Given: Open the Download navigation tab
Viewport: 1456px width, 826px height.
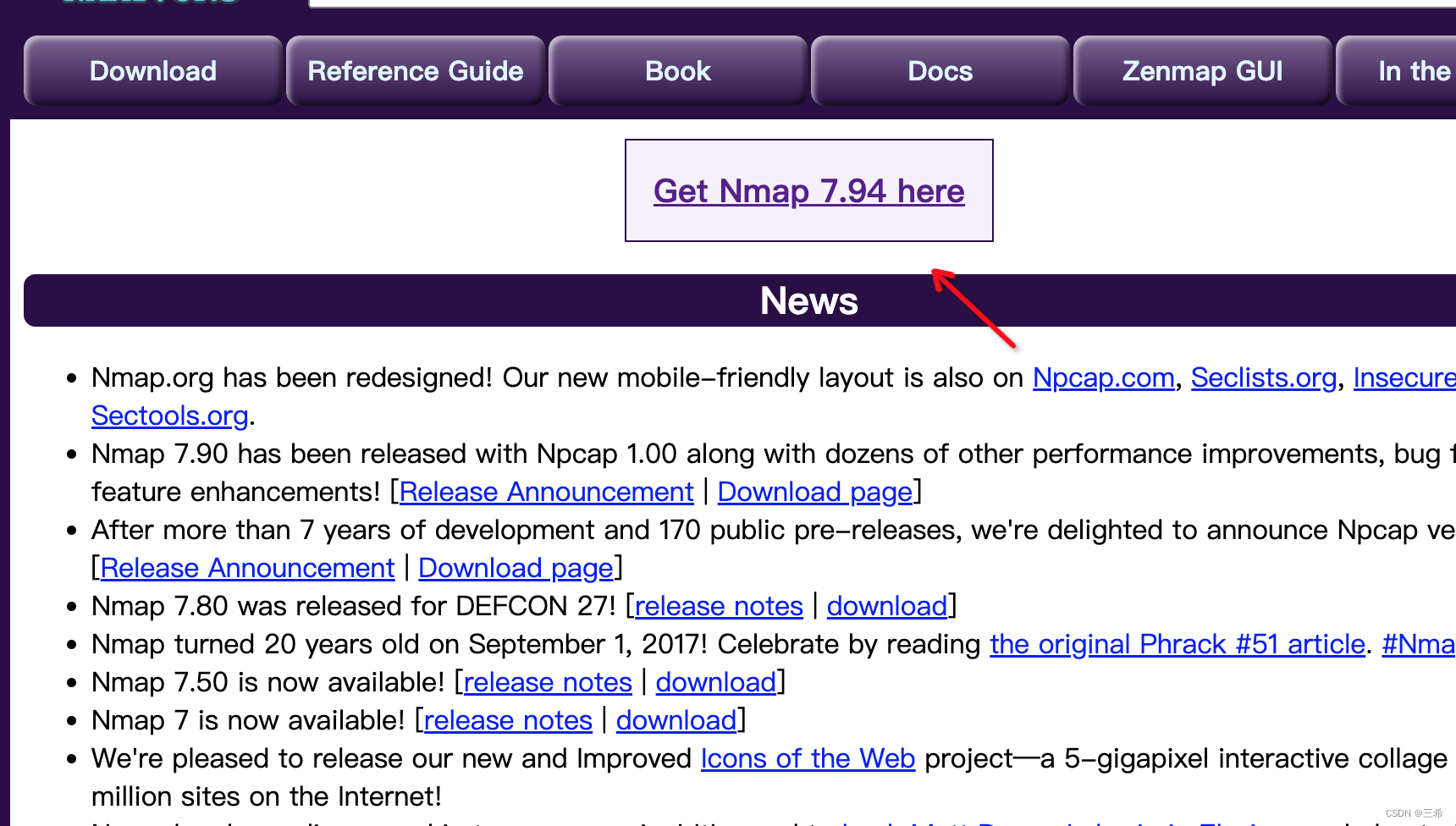Looking at the screenshot, I should tap(153, 71).
